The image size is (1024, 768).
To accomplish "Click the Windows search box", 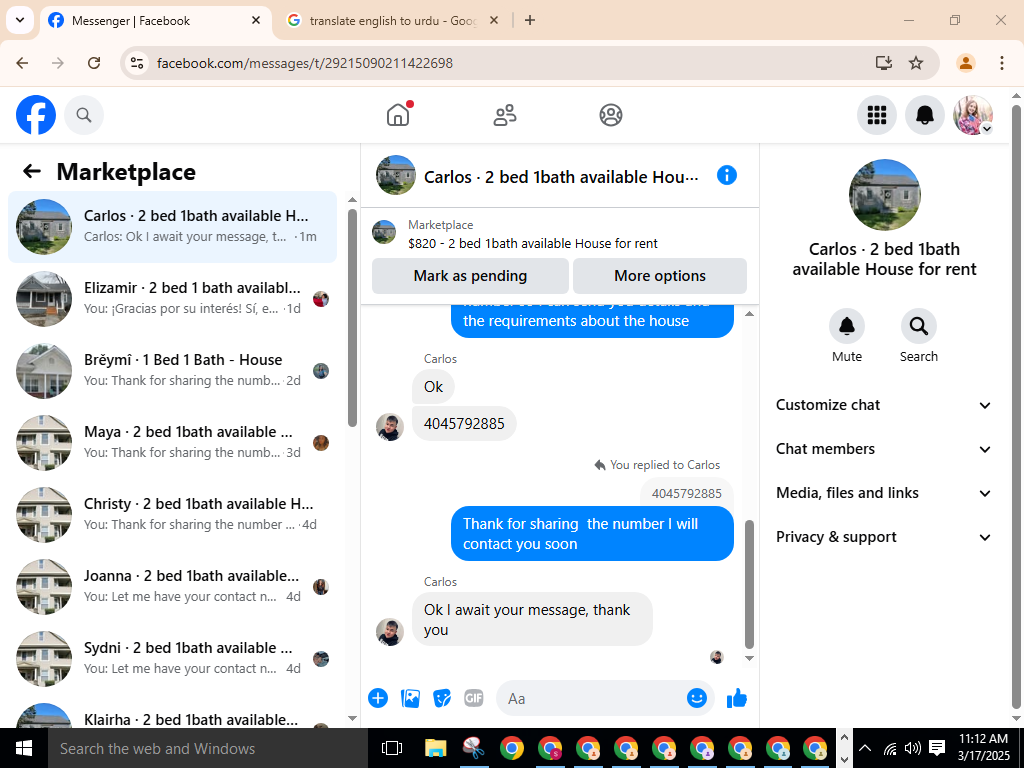I will (208, 748).
